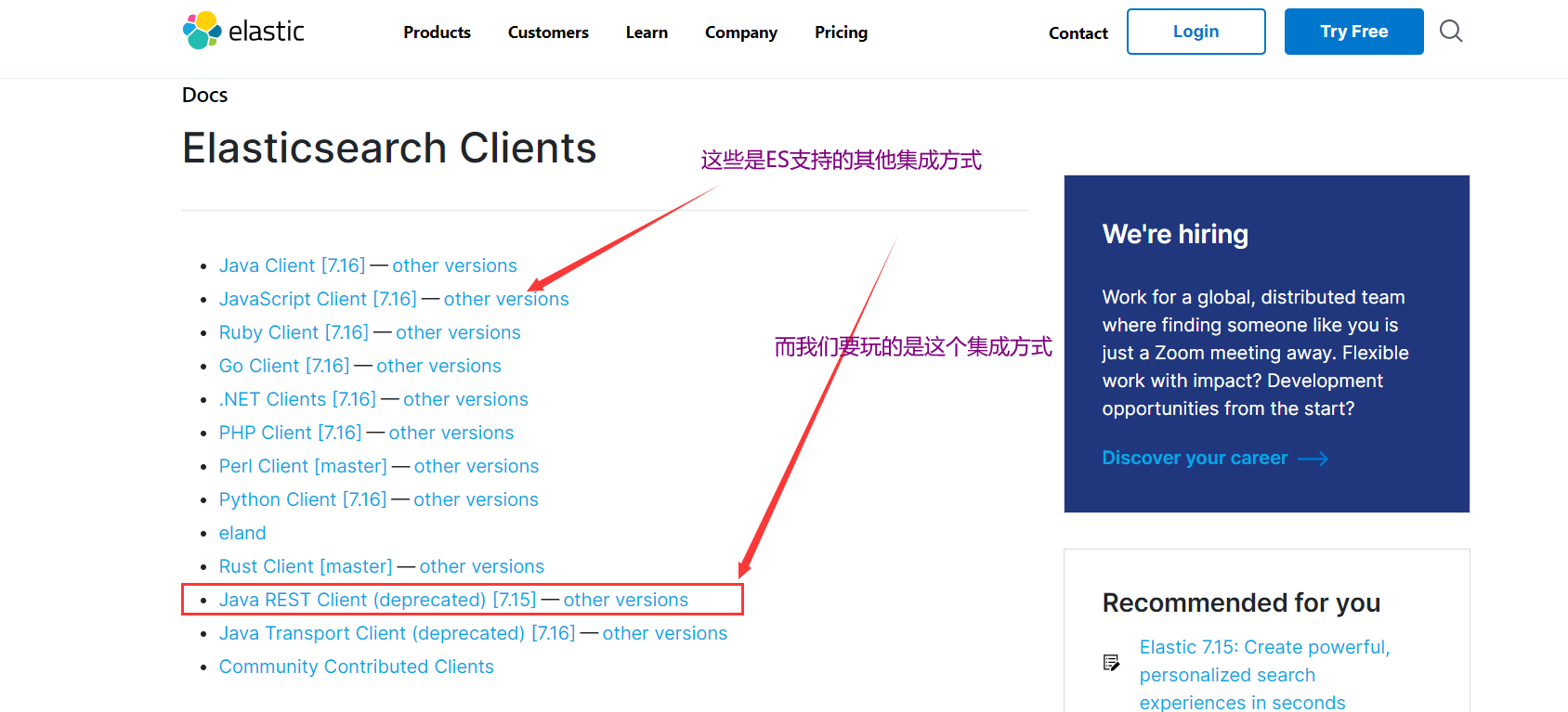View other versions of Java Transport Client
1568x712 pixels.
[665, 633]
